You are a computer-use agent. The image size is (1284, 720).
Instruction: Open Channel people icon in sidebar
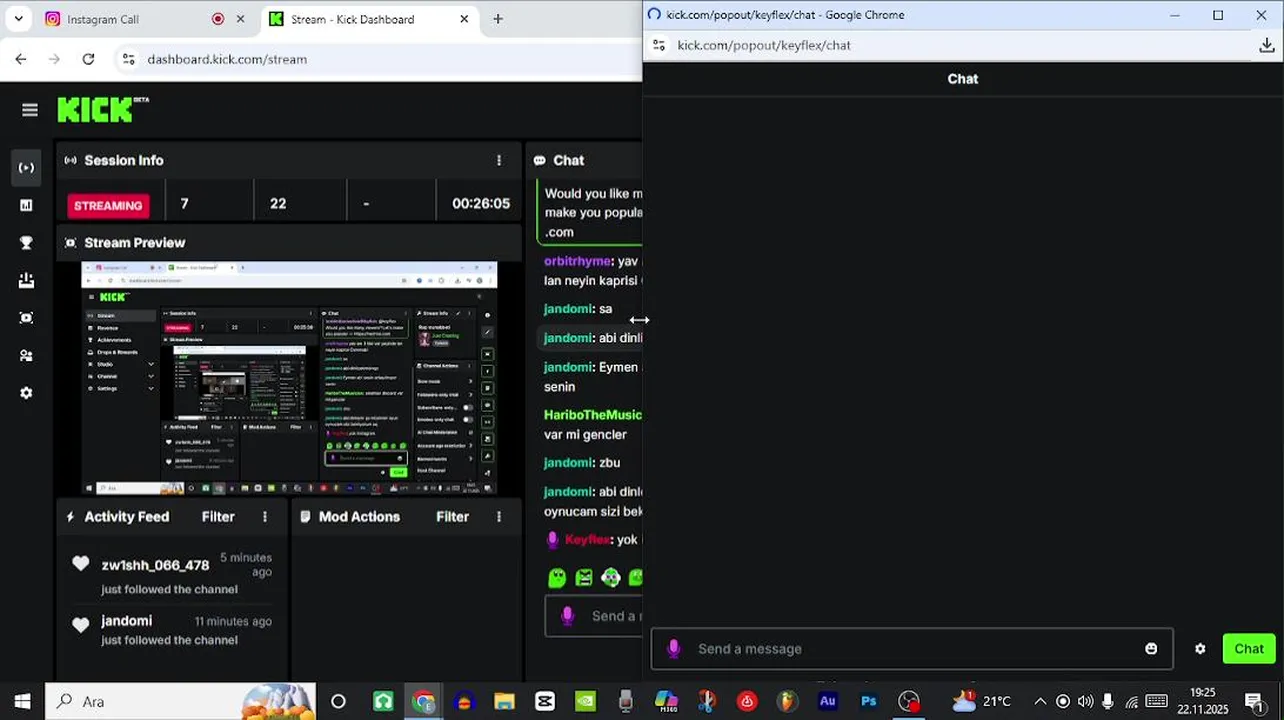[27, 356]
